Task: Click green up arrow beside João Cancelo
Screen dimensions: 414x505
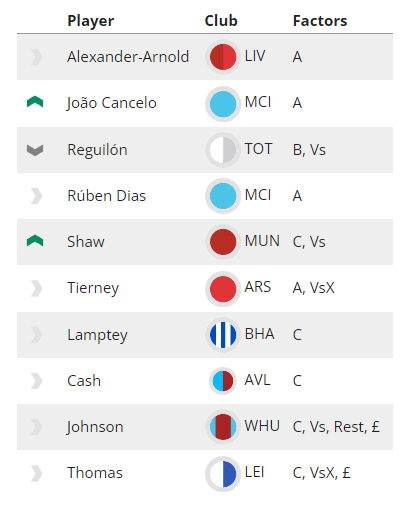Action: [35, 102]
